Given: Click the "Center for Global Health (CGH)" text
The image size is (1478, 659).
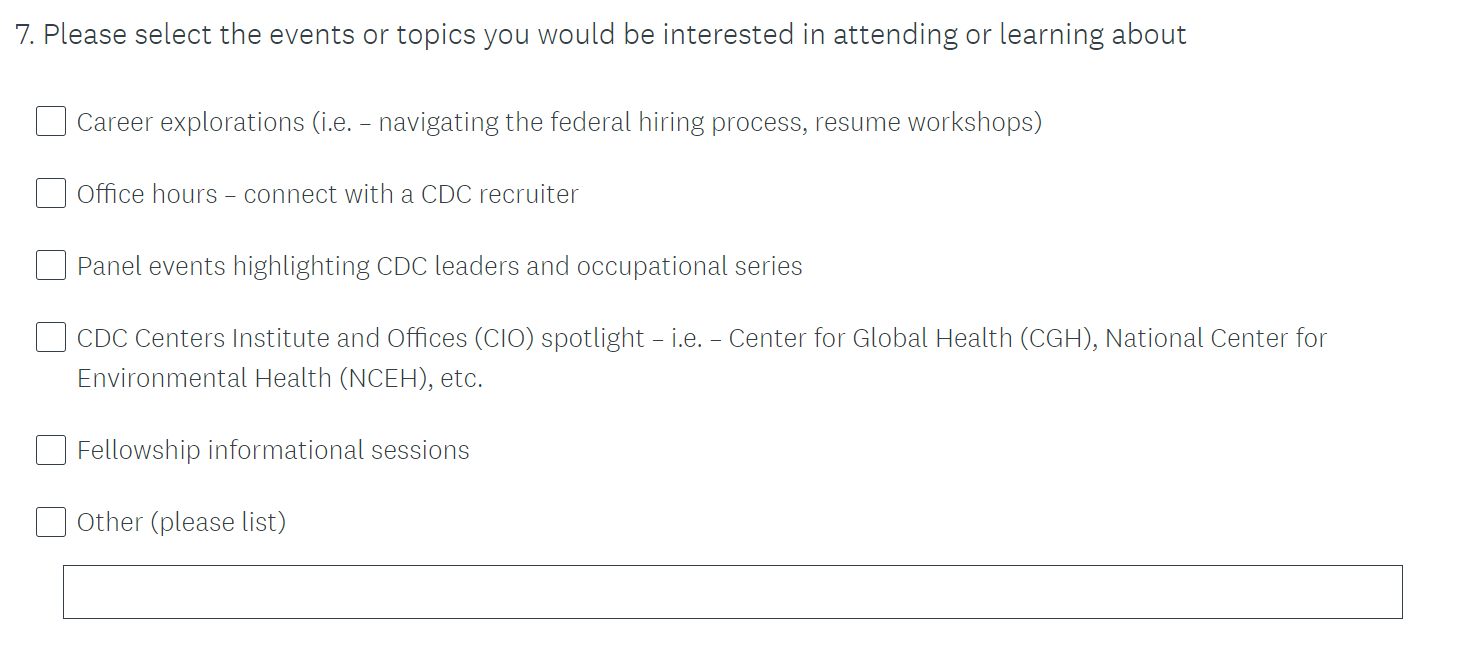Looking at the screenshot, I should (x=910, y=338).
